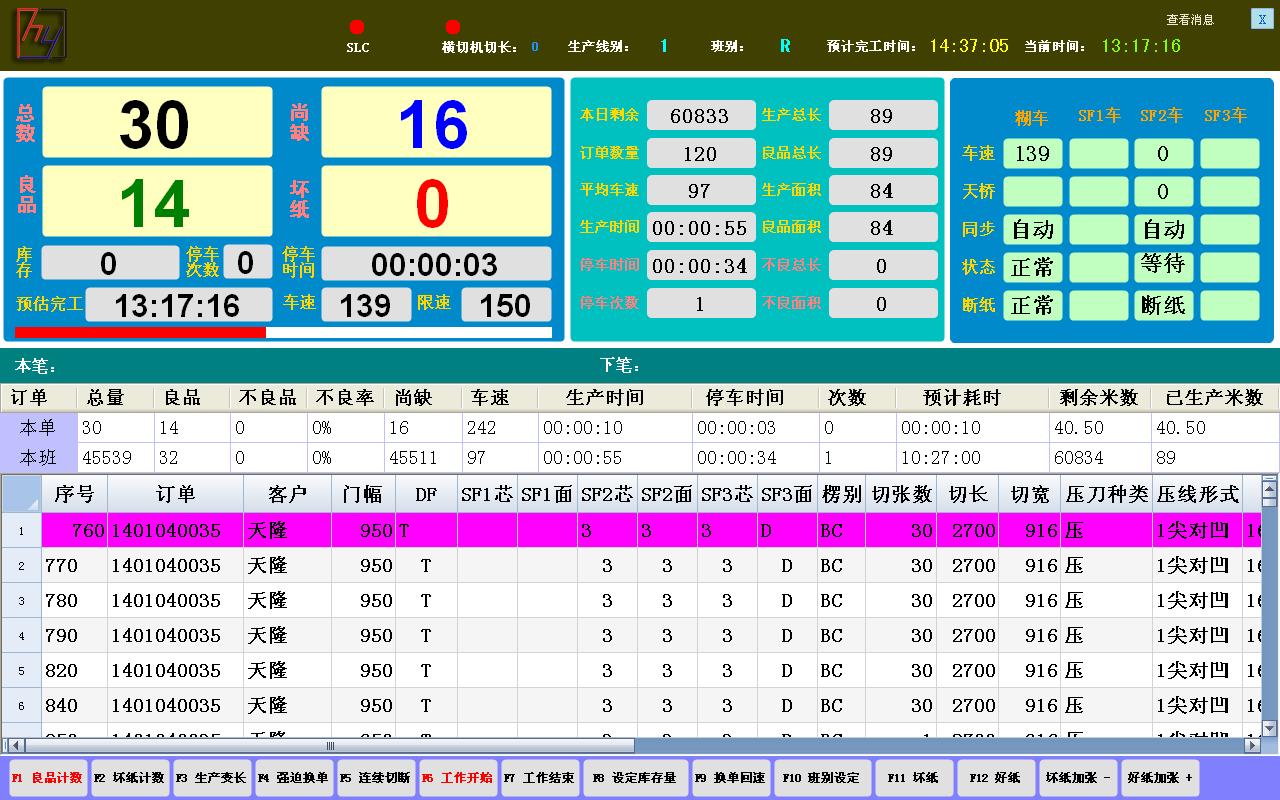The width and height of the screenshot is (1280, 800).
Task: Open 查看消息 link at top right
Action: tap(1189, 20)
